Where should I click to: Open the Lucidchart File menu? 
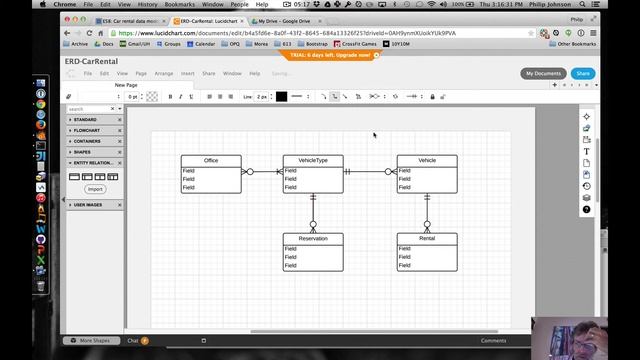click(x=88, y=73)
